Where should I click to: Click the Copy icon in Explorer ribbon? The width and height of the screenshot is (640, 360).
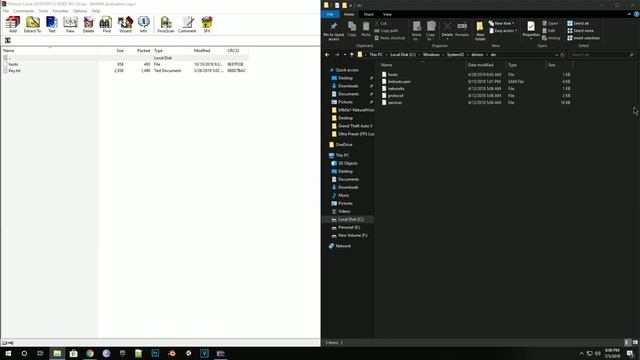point(352,29)
